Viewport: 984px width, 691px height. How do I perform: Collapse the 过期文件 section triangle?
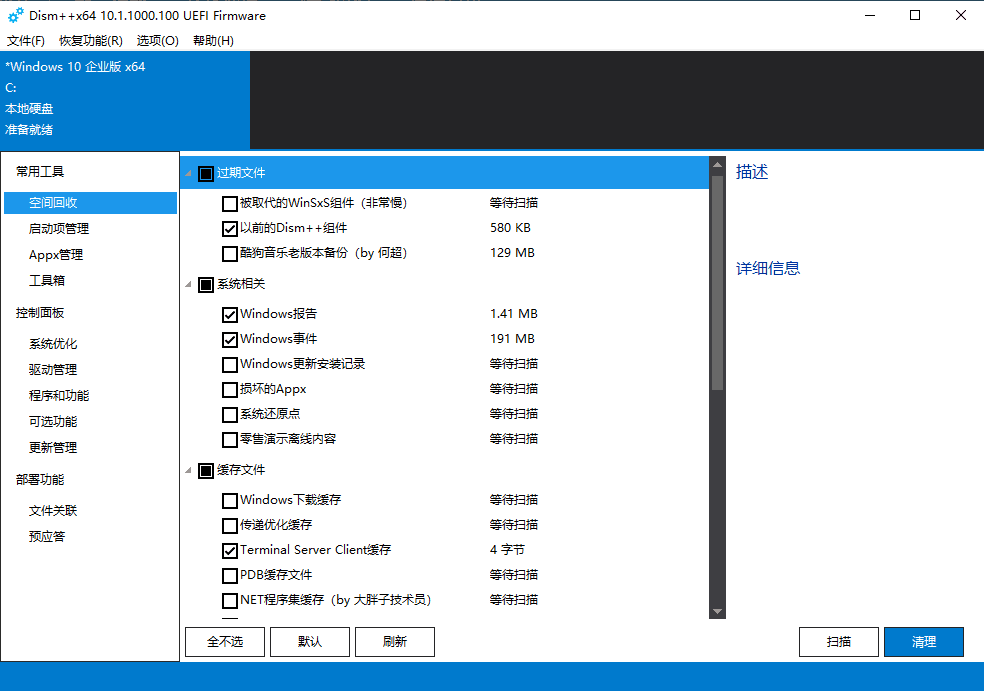[187, 172]
